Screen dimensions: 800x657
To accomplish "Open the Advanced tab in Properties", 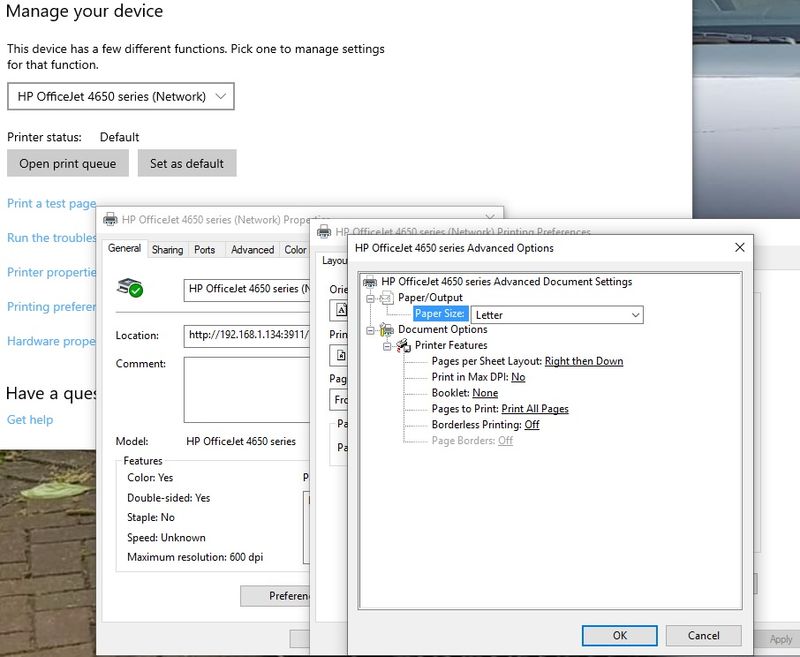I will pos(252,250).
